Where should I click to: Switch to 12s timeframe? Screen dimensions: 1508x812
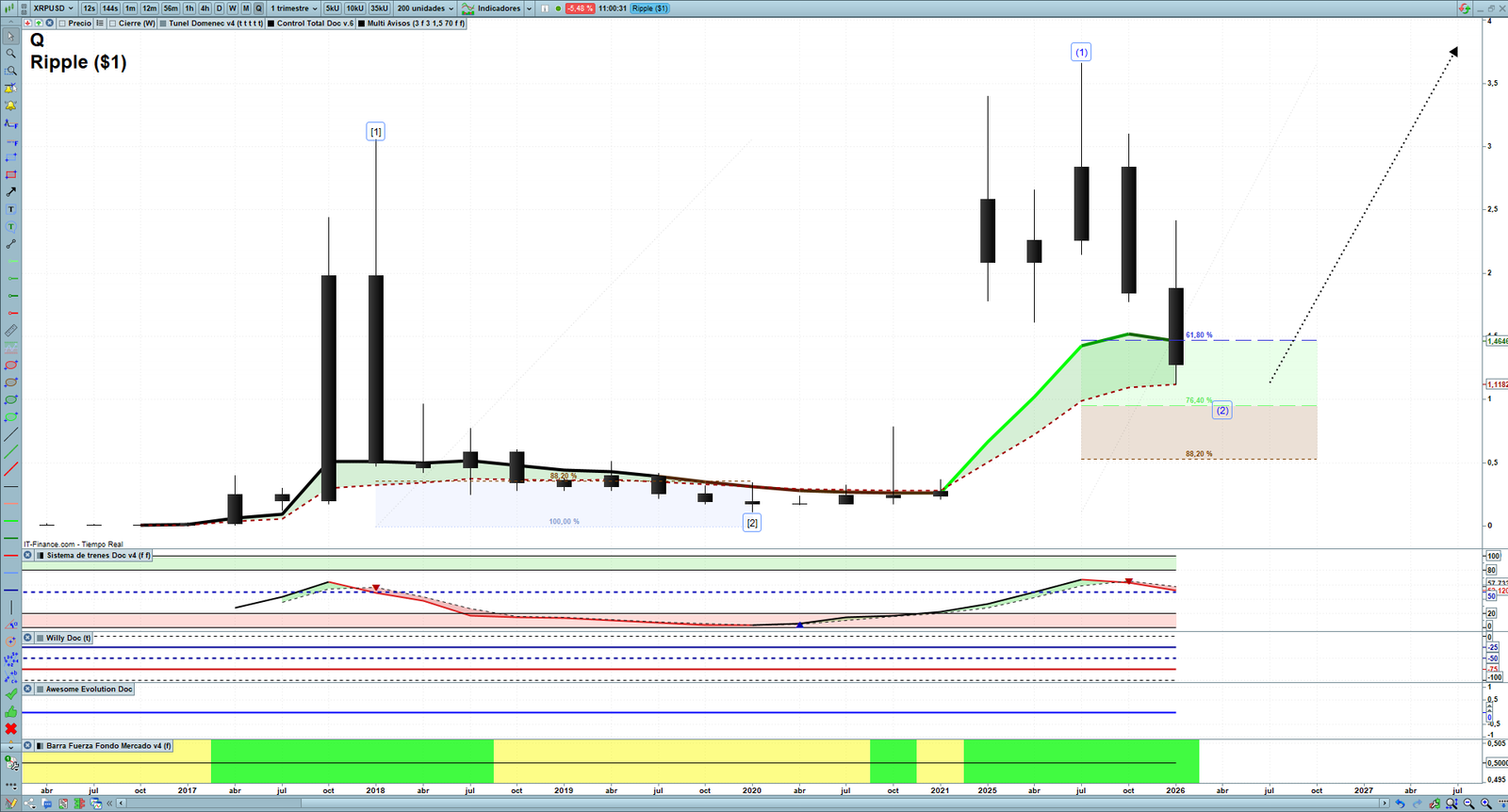click(x=89, y=8)
